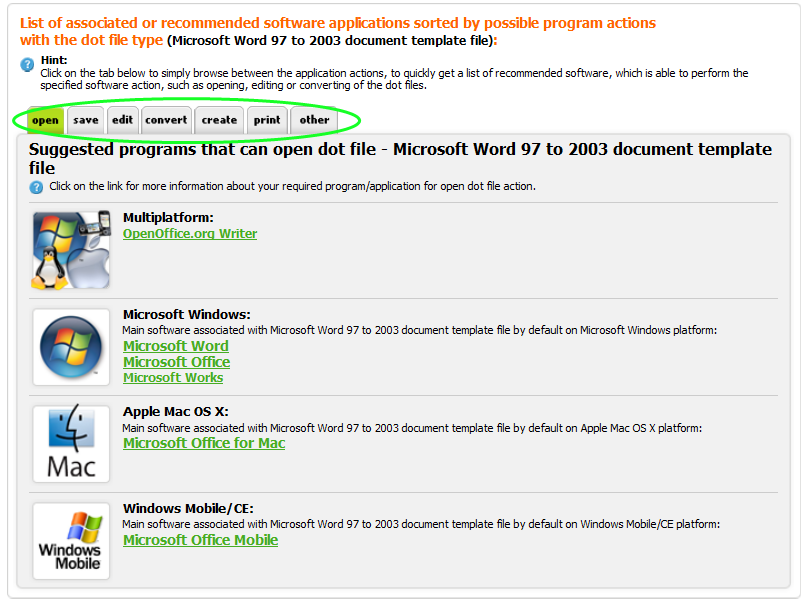Follow the Microsoft Office Mobile link
Image resolution: width=805 pixels, height=601 pixels.
[200, 540]
